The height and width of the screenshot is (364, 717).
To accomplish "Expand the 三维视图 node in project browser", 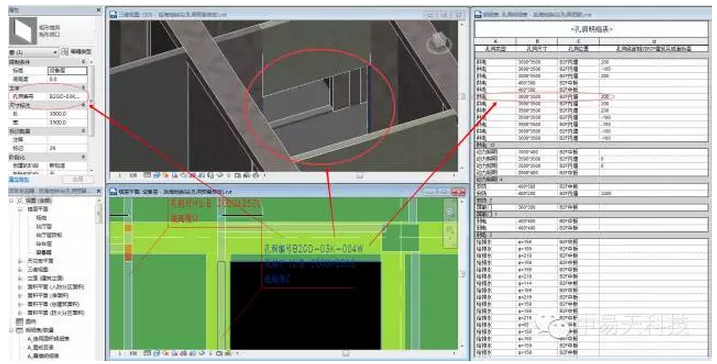I will pyautogui.click(x=20, y=270).
